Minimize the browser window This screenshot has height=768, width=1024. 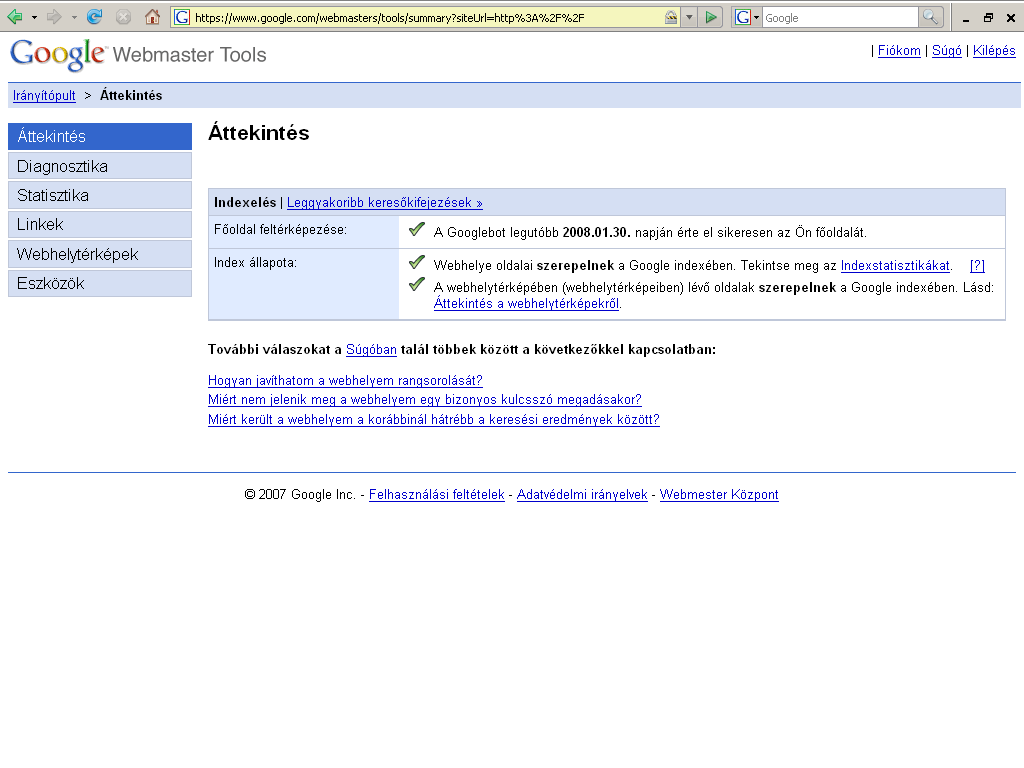(x=966, y=18)
